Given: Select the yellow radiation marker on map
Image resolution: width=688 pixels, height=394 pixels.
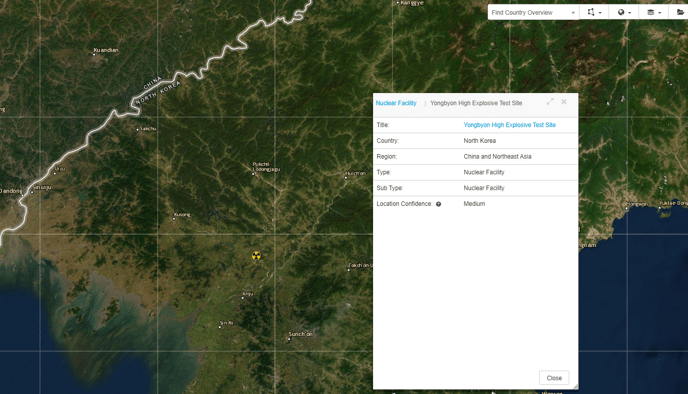Looking at the screenshot, I should (256, 255).
